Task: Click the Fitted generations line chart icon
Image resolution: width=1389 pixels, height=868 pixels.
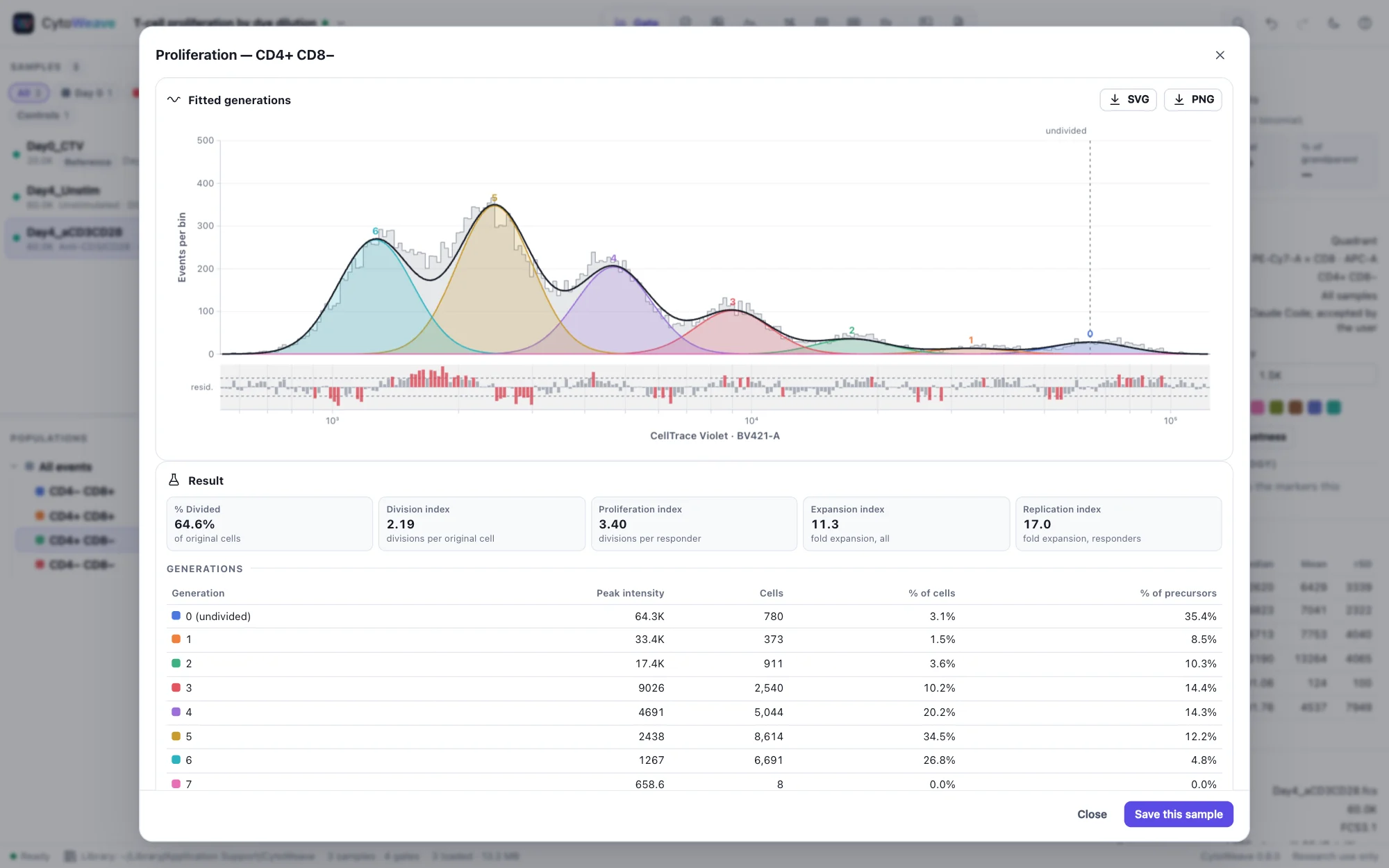Action: pyautogui.click(x=174, y=100)
